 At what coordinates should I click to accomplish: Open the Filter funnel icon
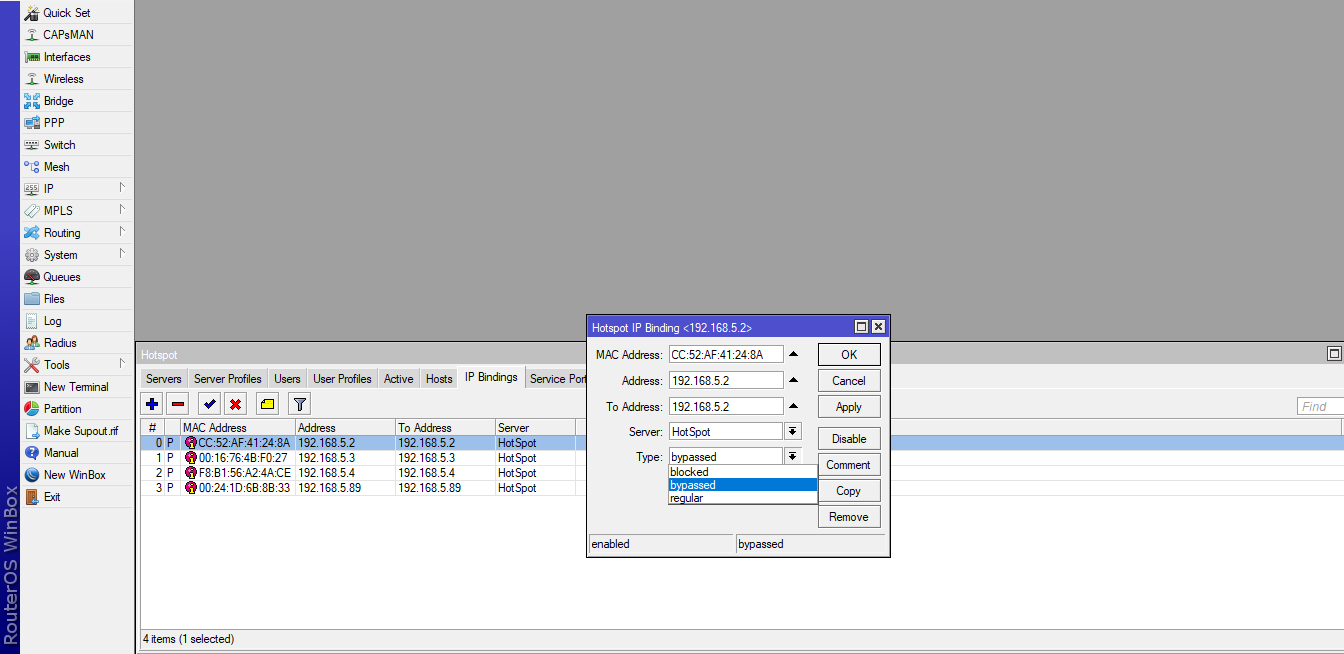pos(299,404)
